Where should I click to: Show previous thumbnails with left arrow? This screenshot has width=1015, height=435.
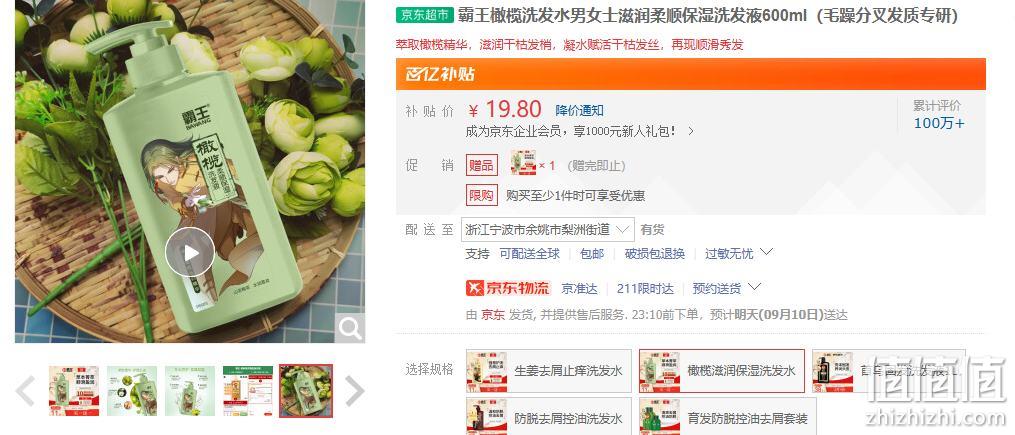coord(25,391)
